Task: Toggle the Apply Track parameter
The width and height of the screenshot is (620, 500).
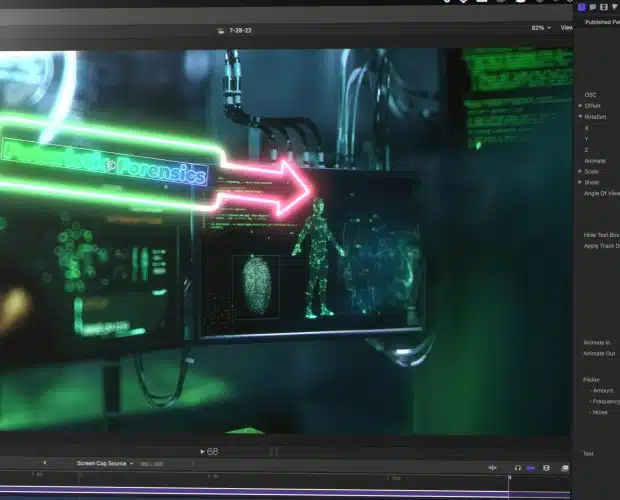Action: [x=601, y=246]
